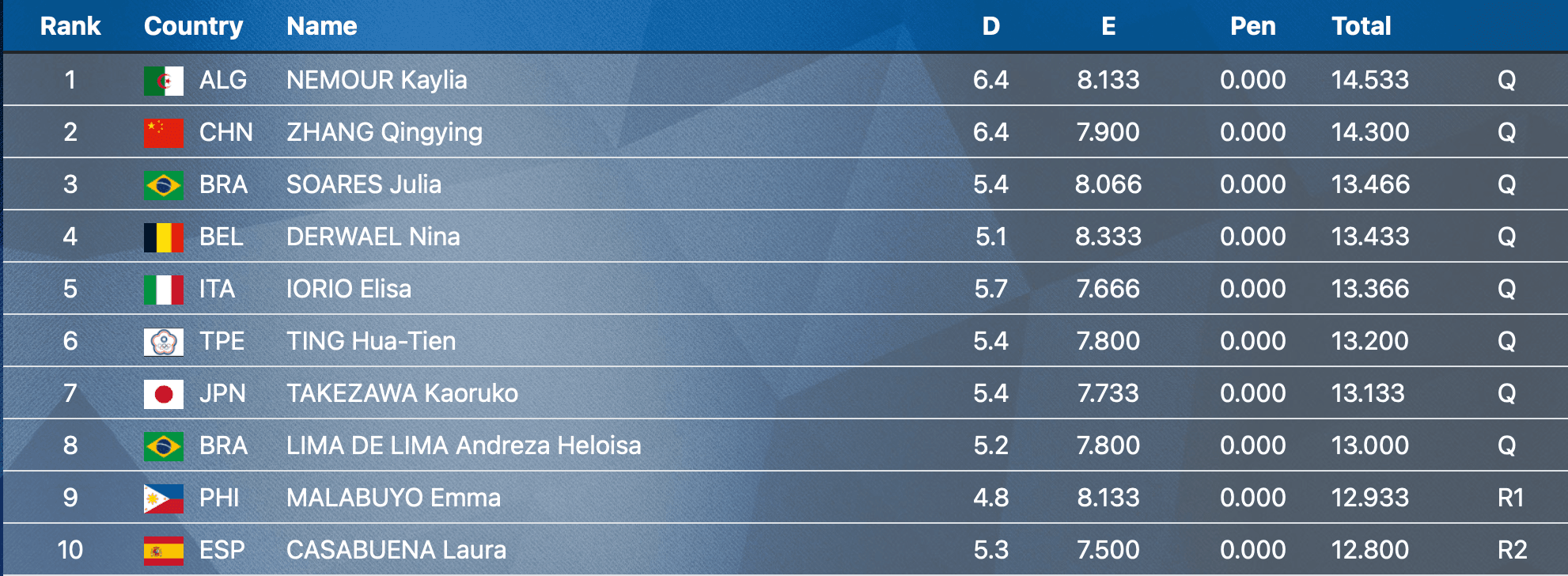Click the Japan flag icon
The height and width of the screenshot is (576, 1568).
[x=163, y=394]
